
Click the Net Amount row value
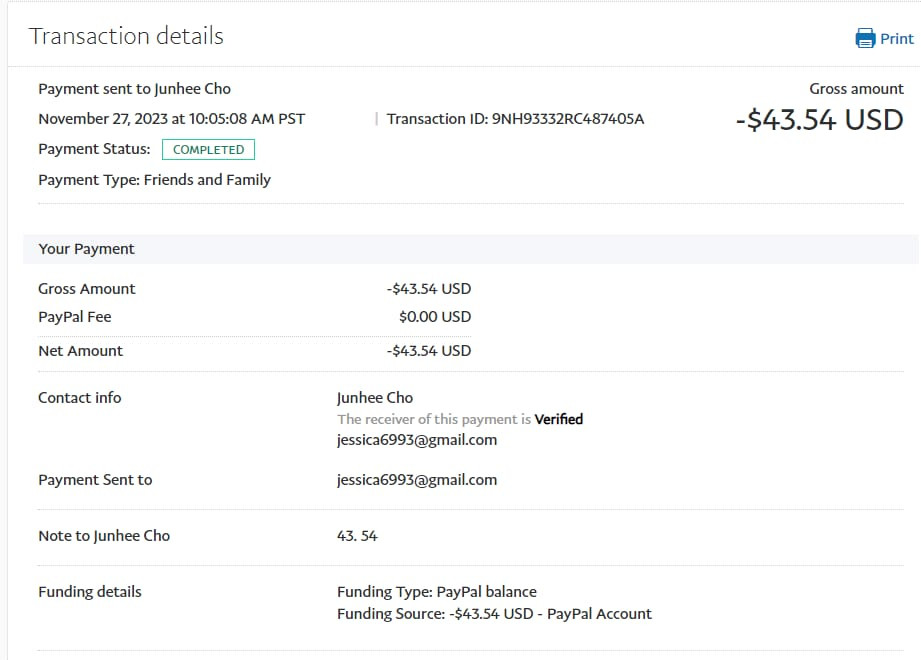[428, 351]
